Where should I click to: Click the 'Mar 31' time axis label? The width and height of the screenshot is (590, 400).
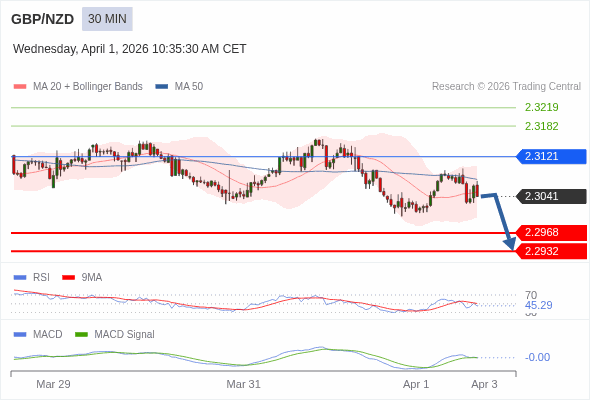[243, 384]
